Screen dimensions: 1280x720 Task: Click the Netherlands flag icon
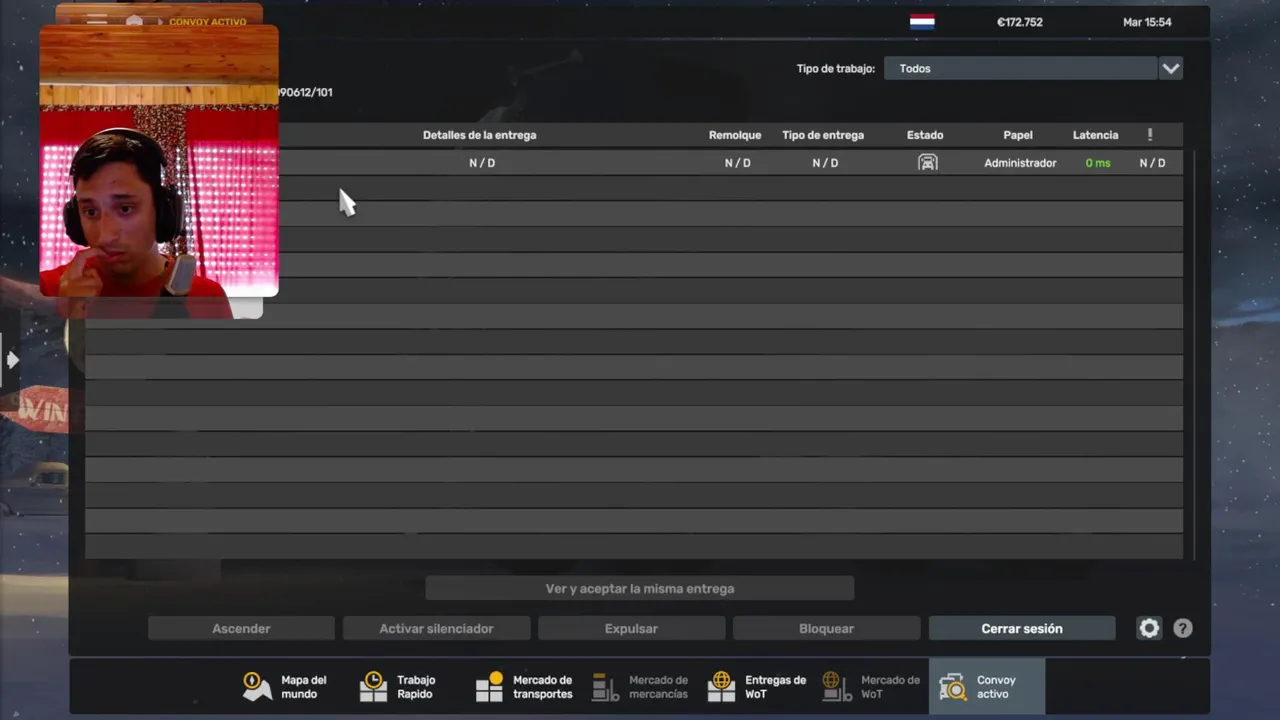[922, 22]
